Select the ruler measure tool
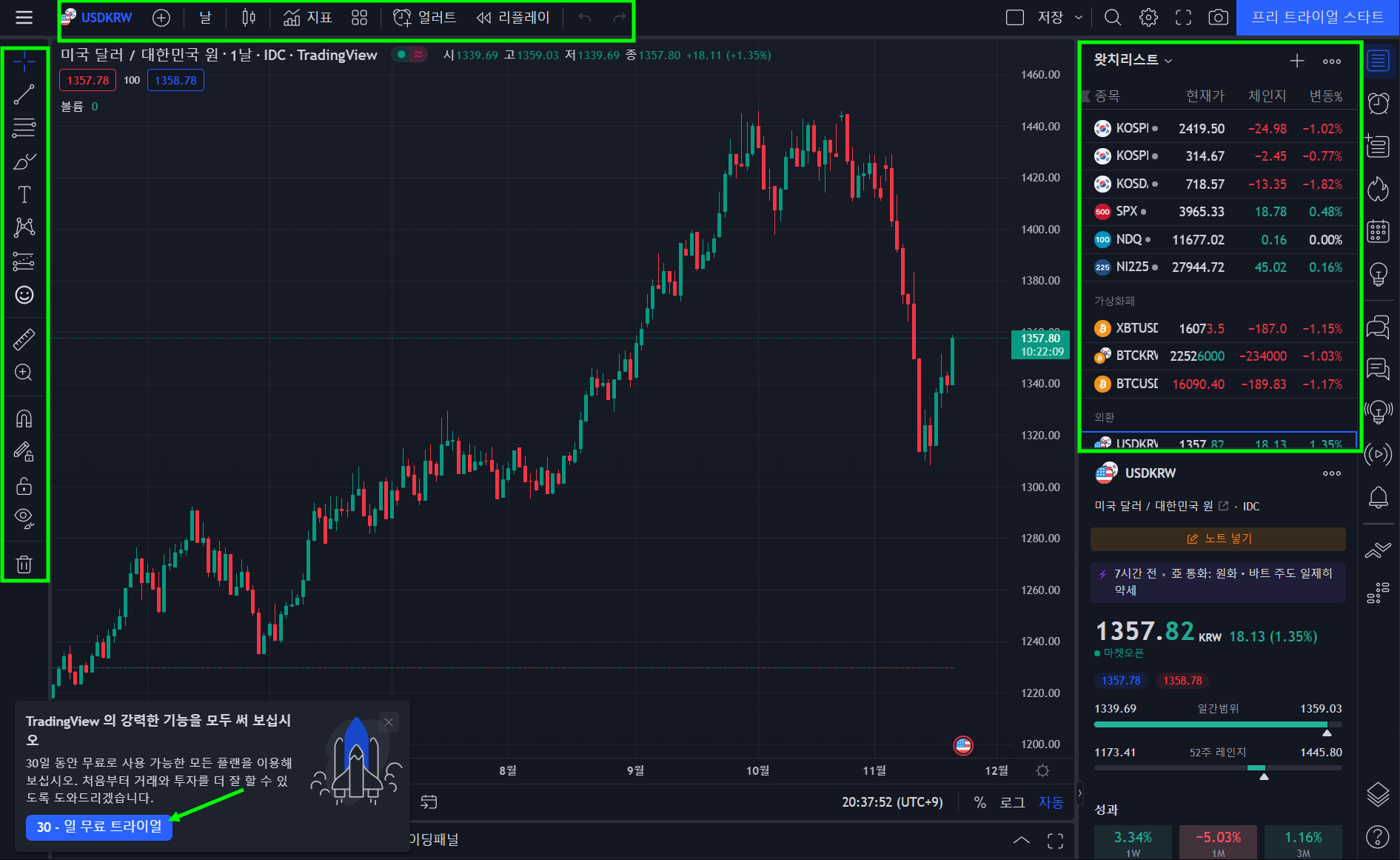Image resolution: width=1400 pixels, height=860 pixels. tap(24, 339)
